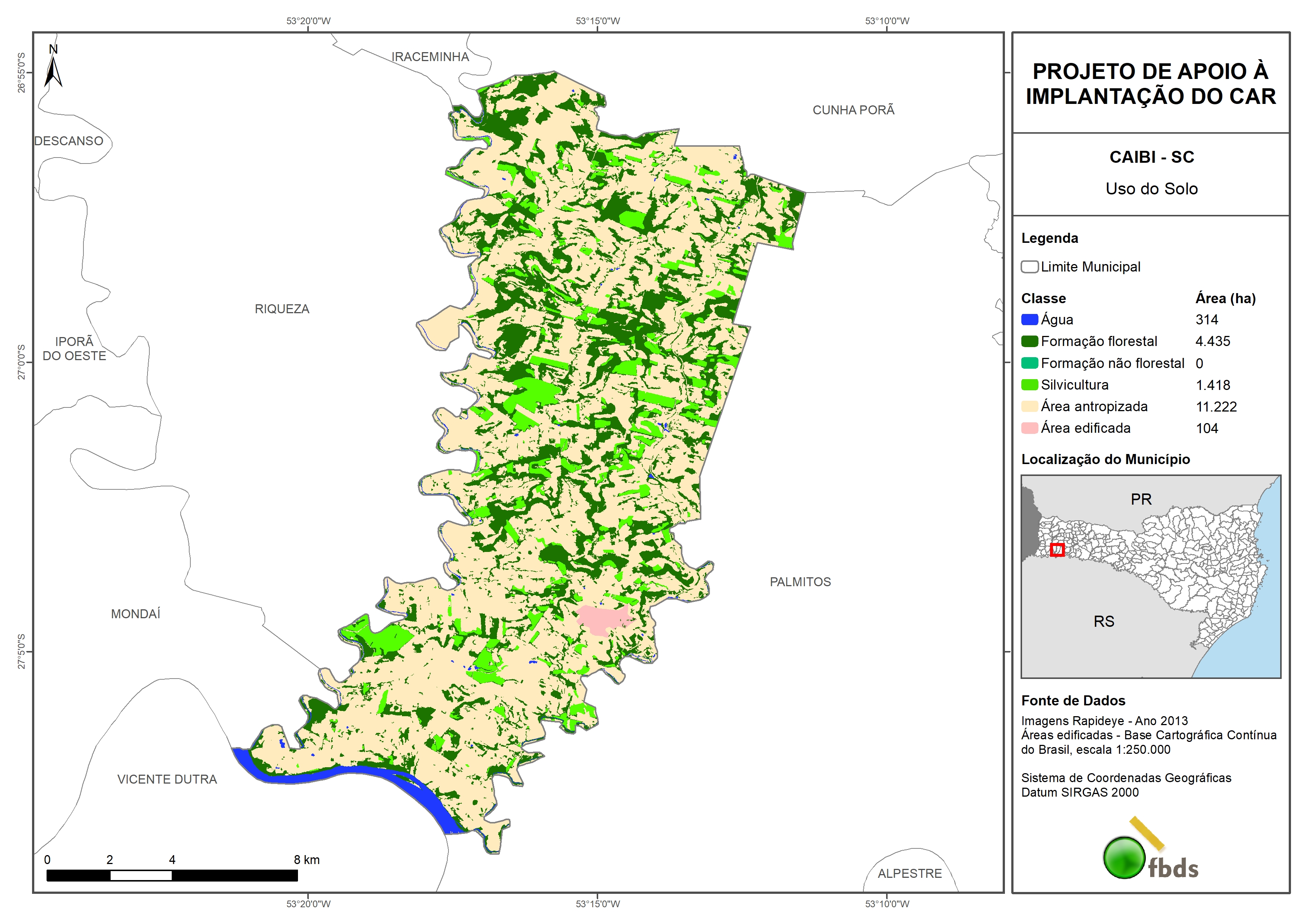Click the Limite Municipal legend symbol
Viewport: 1307px width, 924px height.
pos(1029,267)
